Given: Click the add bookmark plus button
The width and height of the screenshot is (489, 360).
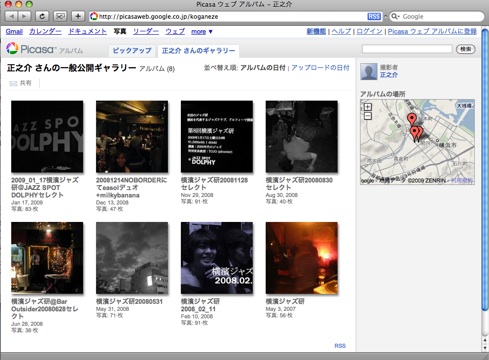Looking at the screenshot, I should [78, 16].
